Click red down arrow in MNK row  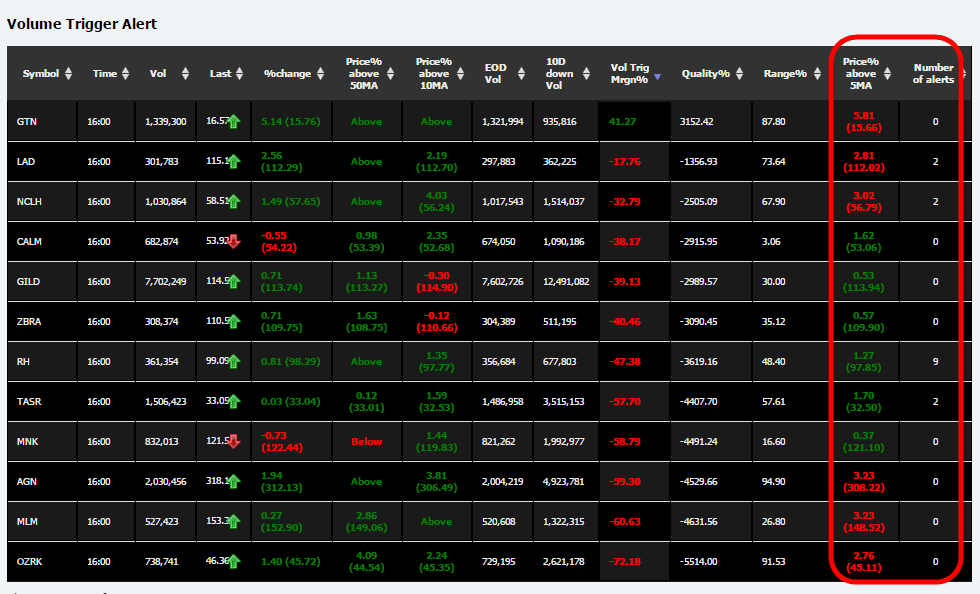tap(234, 441)
